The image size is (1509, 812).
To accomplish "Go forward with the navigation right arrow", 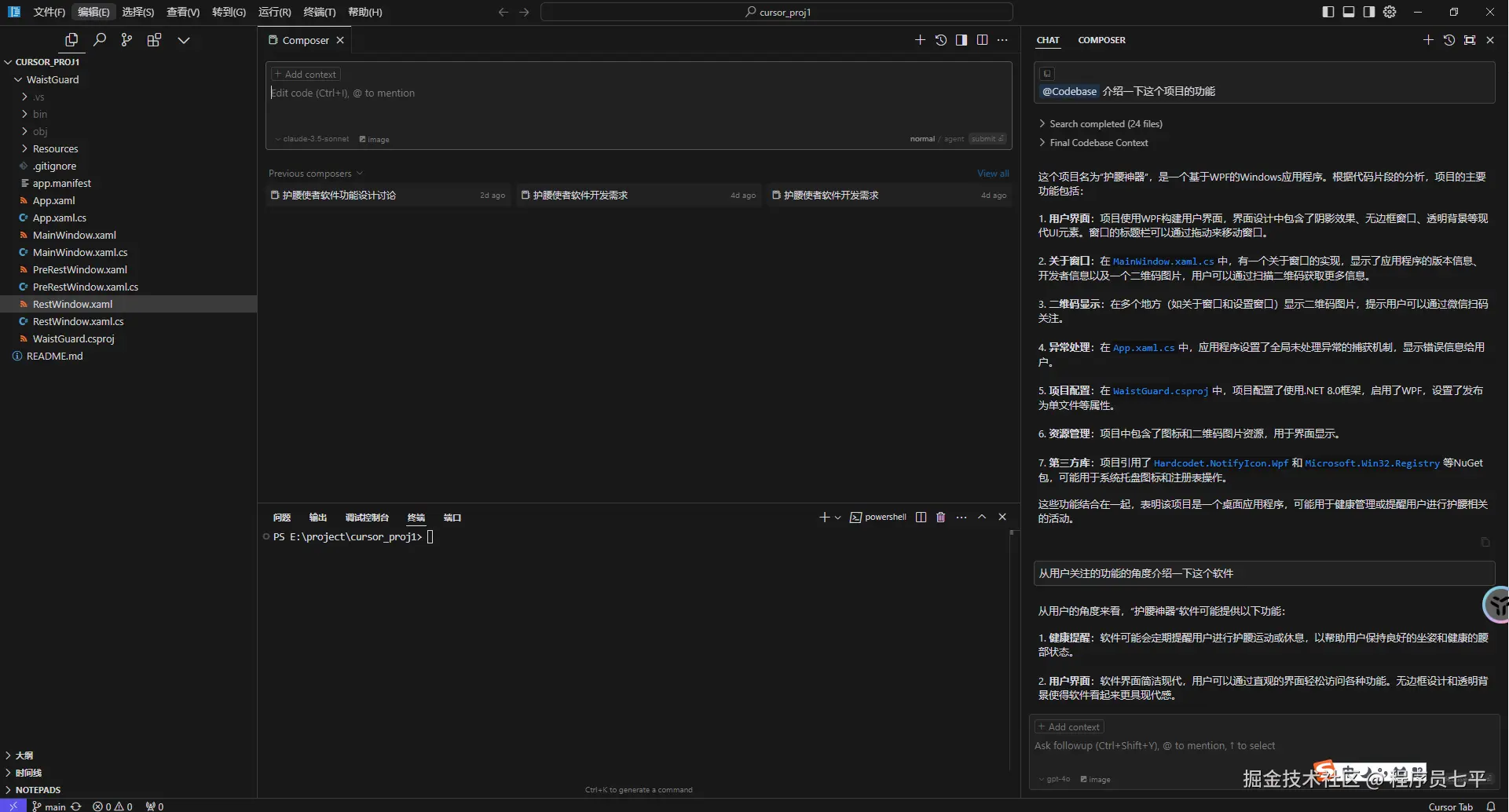I will click(525, 12).
